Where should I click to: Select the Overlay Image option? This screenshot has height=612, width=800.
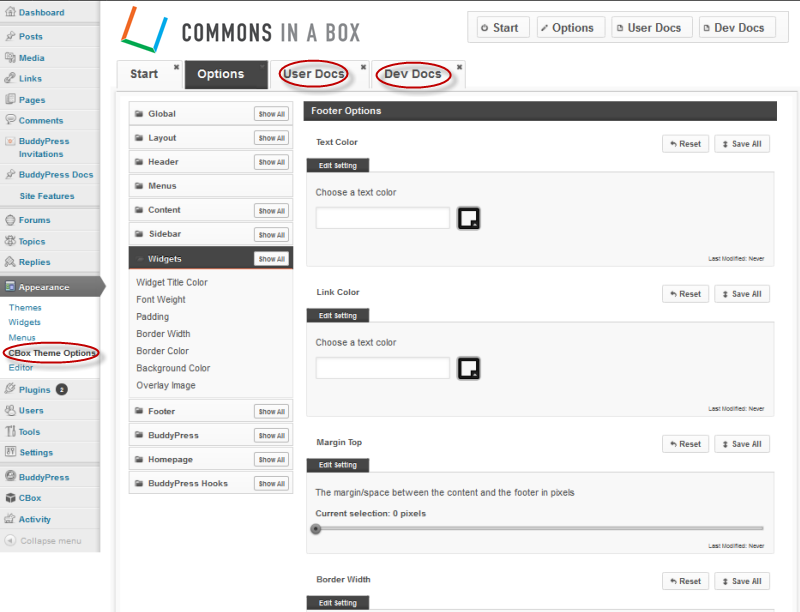pyautogui.click(x=166, y=385)
